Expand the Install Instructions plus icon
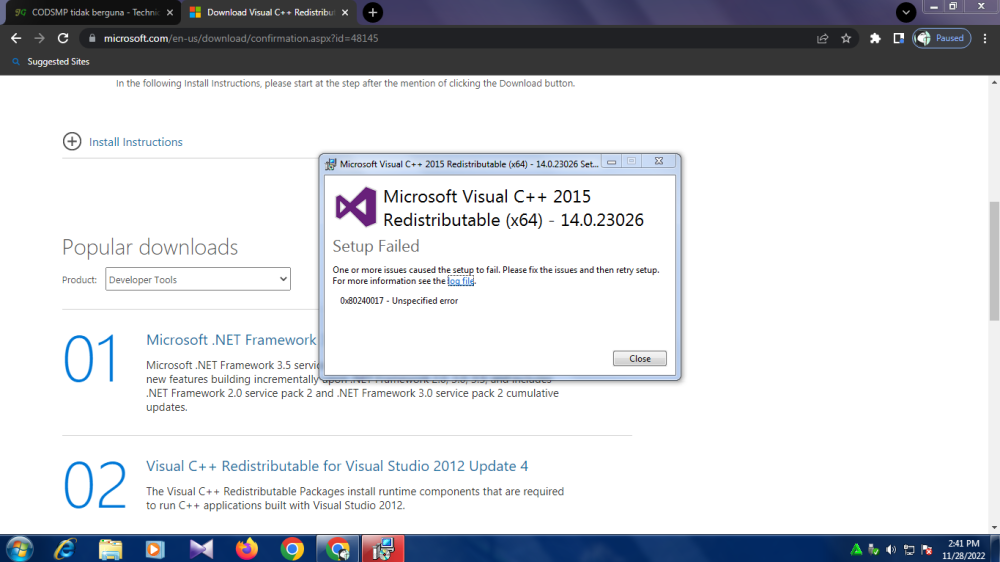 click(x=72, y=142)
